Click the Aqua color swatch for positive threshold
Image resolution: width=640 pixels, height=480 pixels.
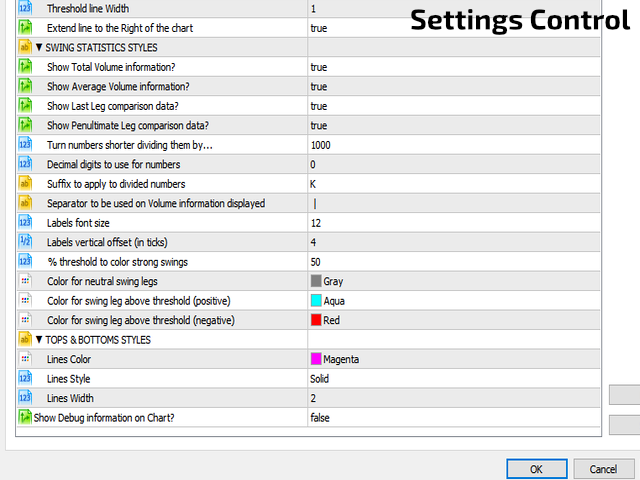pyautogui.click(x=316, y=300)
